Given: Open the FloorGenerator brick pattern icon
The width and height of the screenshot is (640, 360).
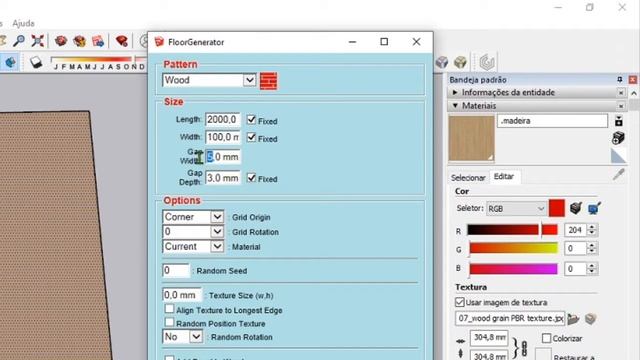Looking at the screenshot, I should (x=268, y=80).
